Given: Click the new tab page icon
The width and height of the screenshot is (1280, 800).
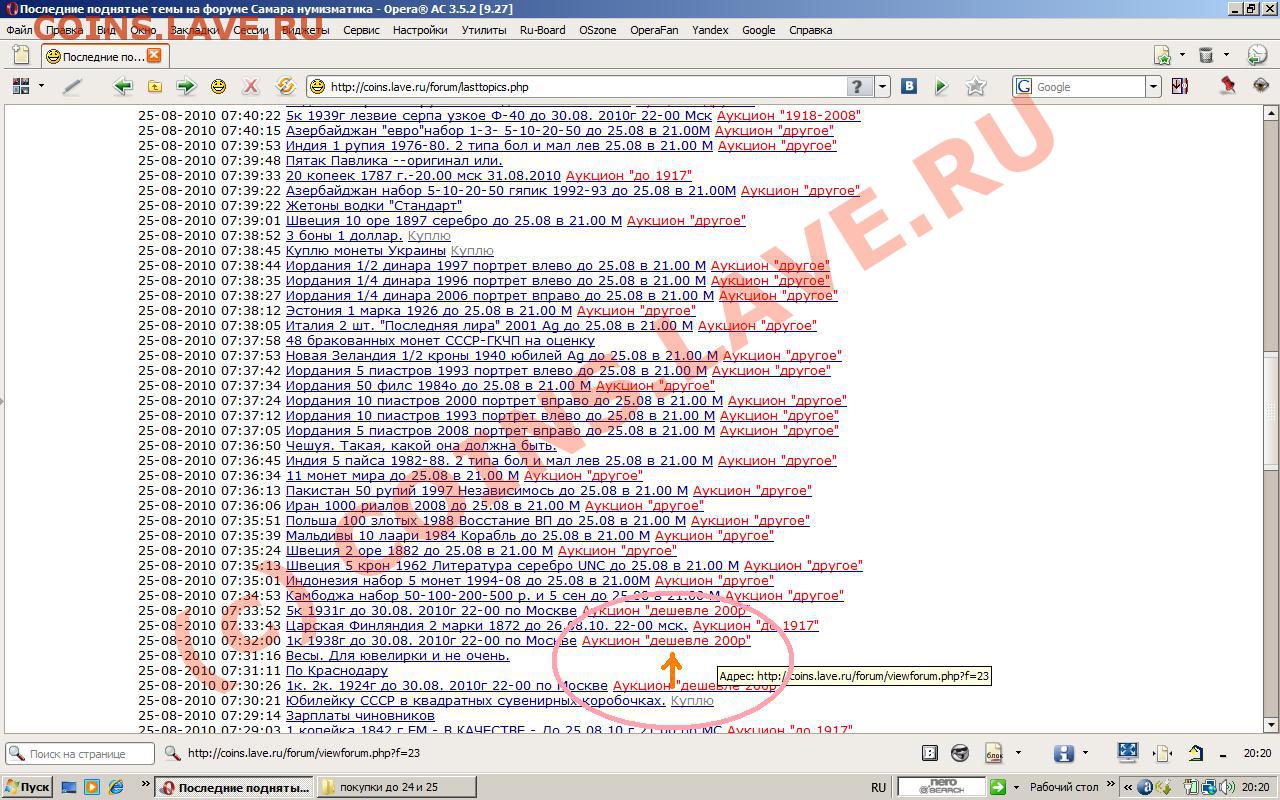Looking at the screenshot, I should (x=1163, y=56).
